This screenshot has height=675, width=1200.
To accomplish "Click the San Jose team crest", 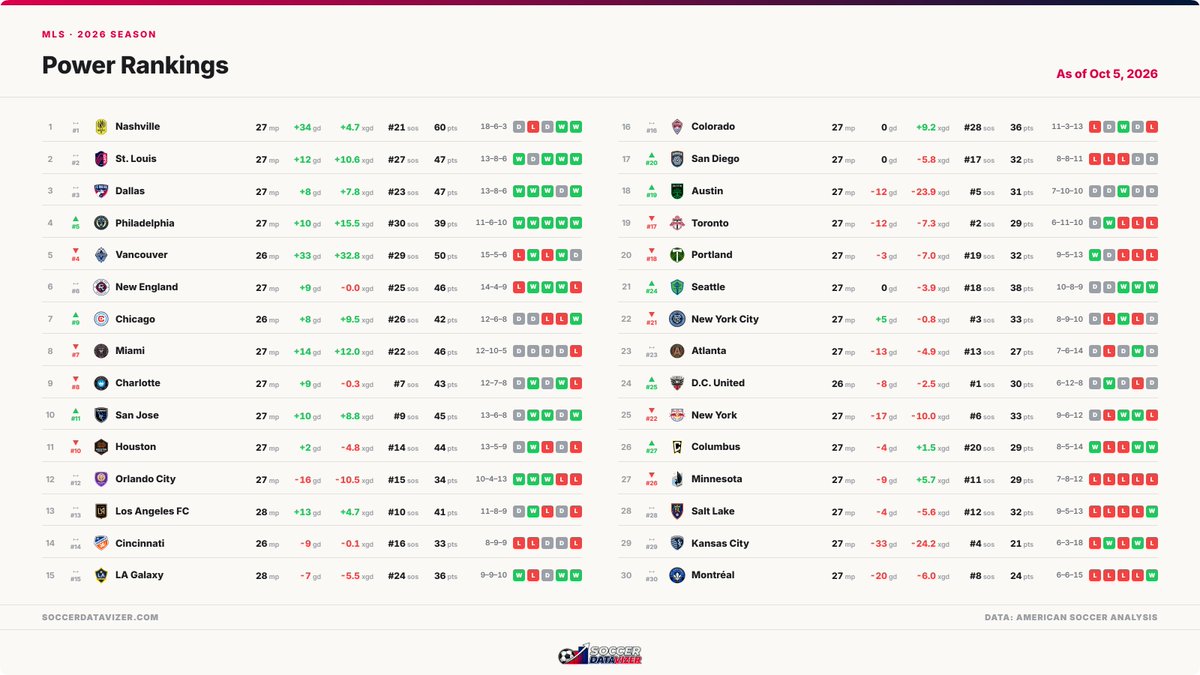I will pos(101,415).
